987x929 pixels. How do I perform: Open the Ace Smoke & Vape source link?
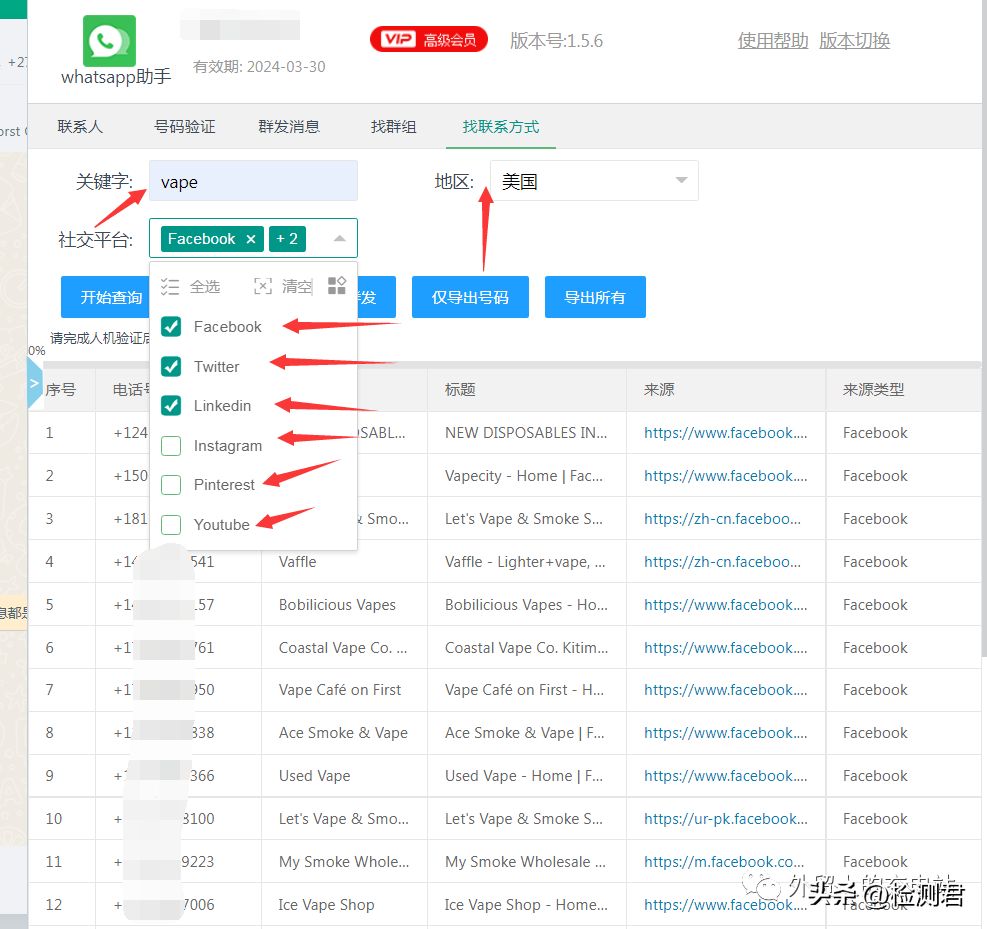coord(725,733)
